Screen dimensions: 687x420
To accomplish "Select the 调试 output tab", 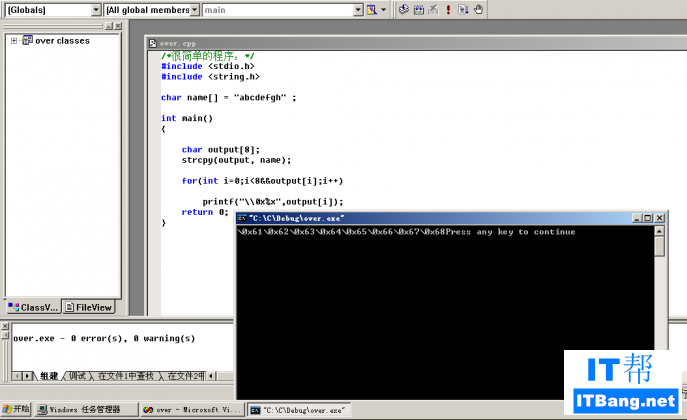I will pyautogui.click(x=78, y=376).
